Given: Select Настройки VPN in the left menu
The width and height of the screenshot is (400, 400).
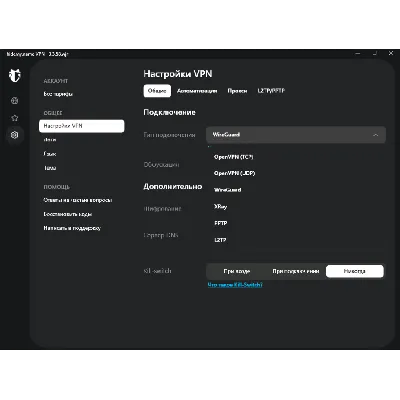Looking at the screenshot, I should (x=82, y=126).
